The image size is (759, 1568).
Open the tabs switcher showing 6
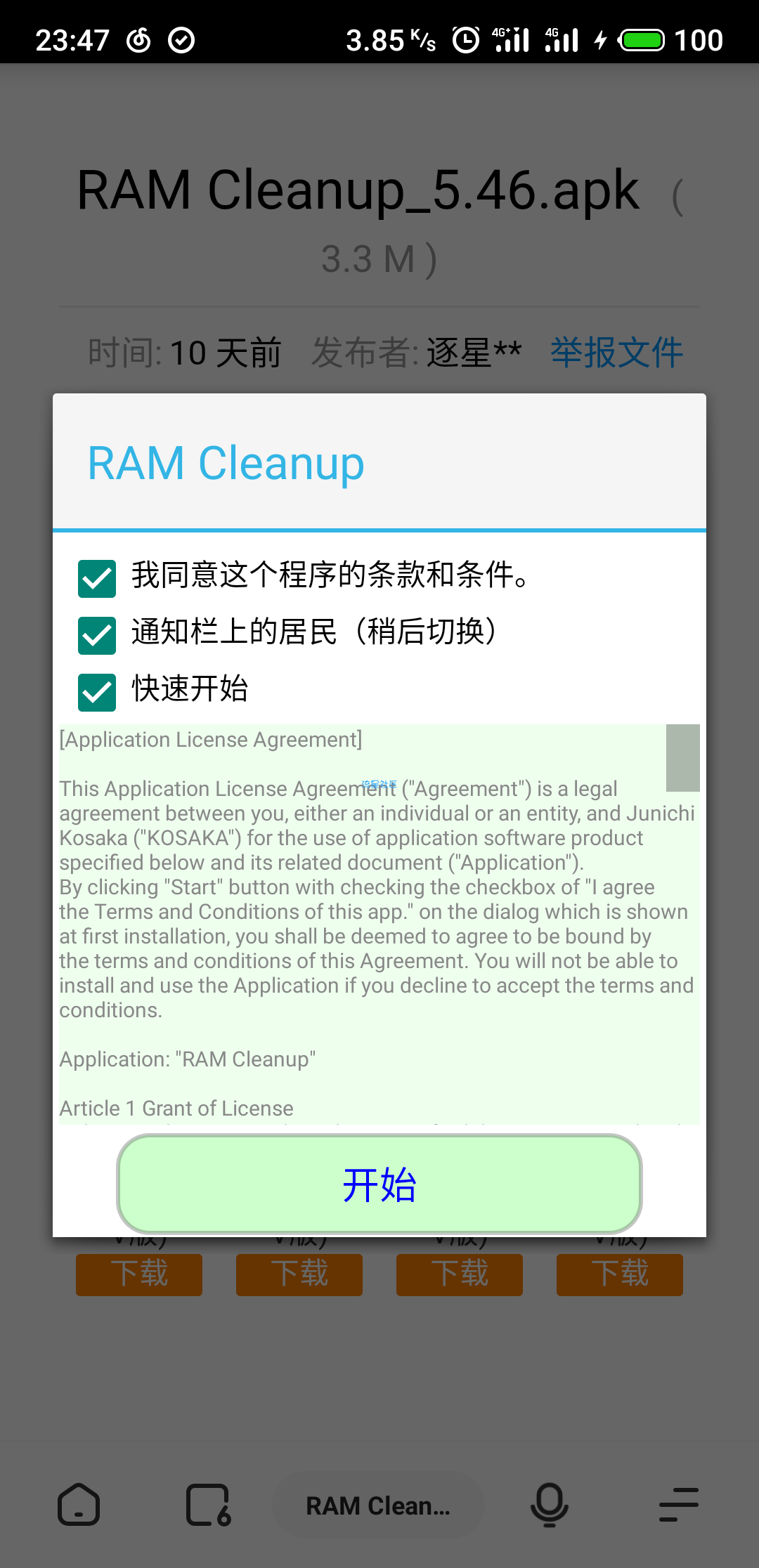208,1505
